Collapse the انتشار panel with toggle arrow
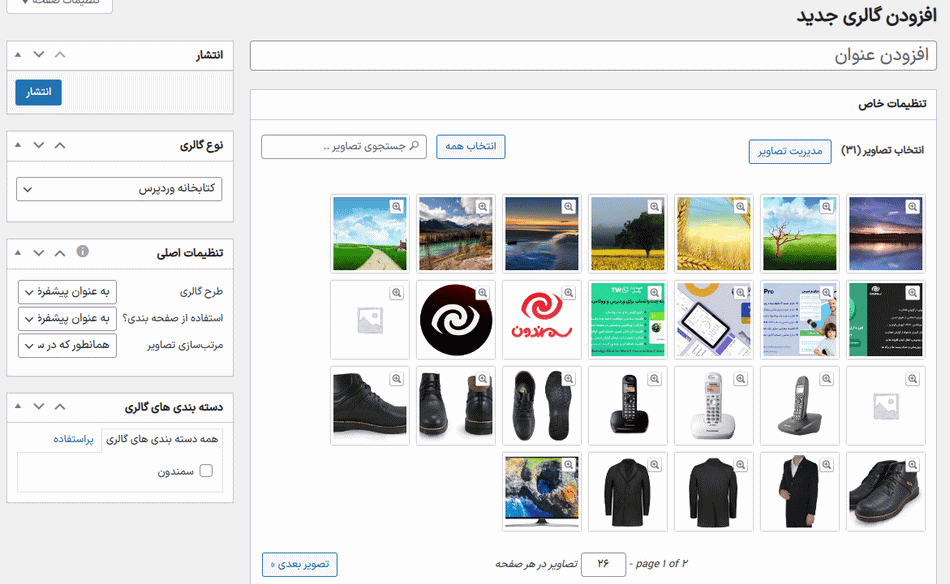The width and height of the screenshot is (950, 584). [18, 55]
